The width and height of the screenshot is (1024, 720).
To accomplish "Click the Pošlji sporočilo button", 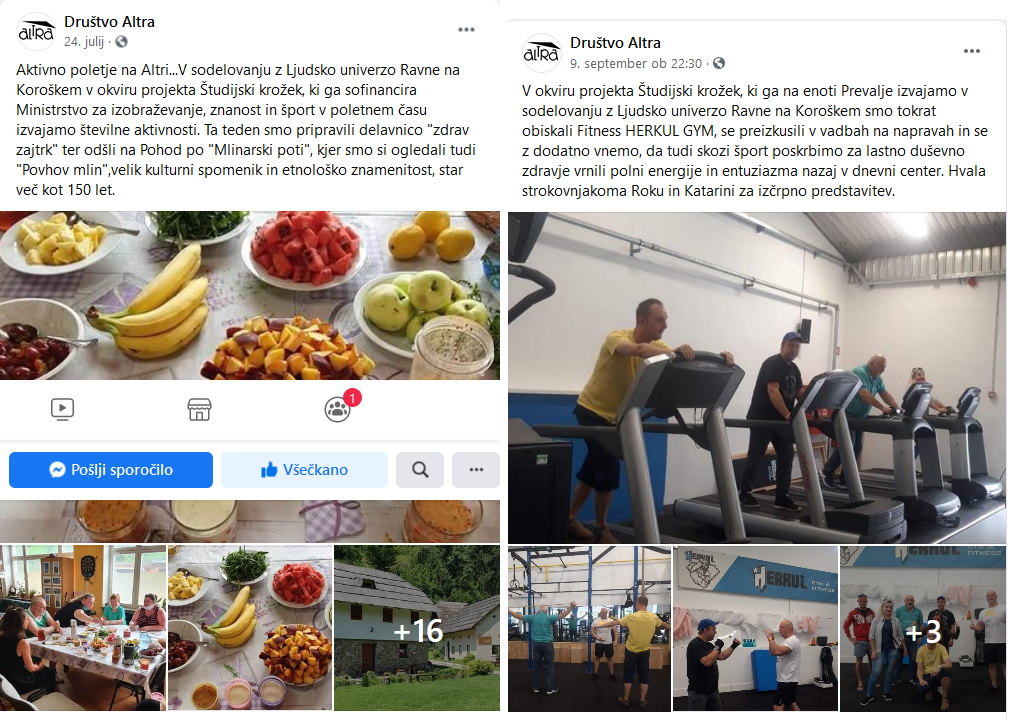I will coord(111,470).
